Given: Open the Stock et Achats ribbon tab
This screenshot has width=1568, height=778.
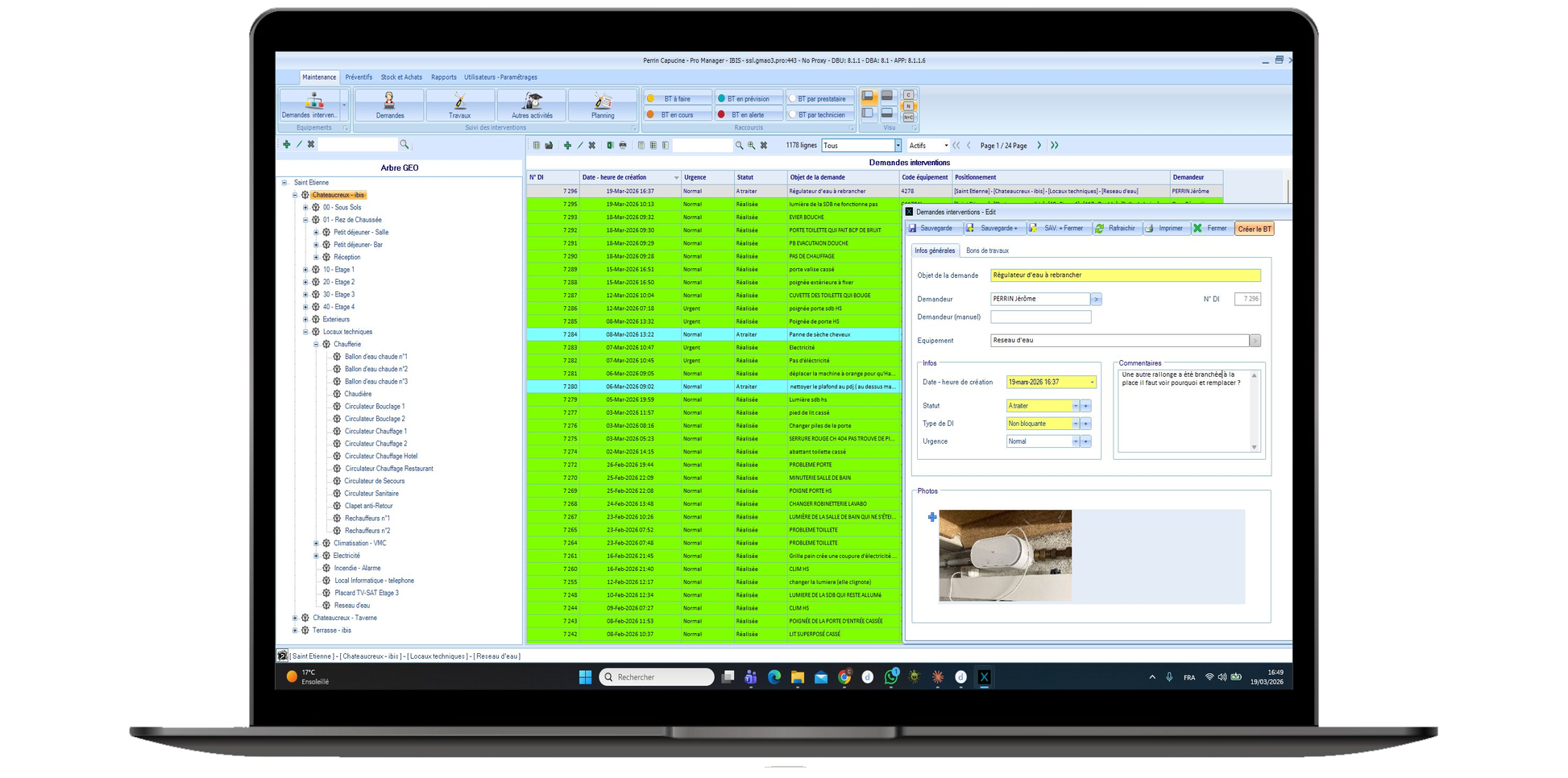Looking at the screenshot, I should click(401, 77).
